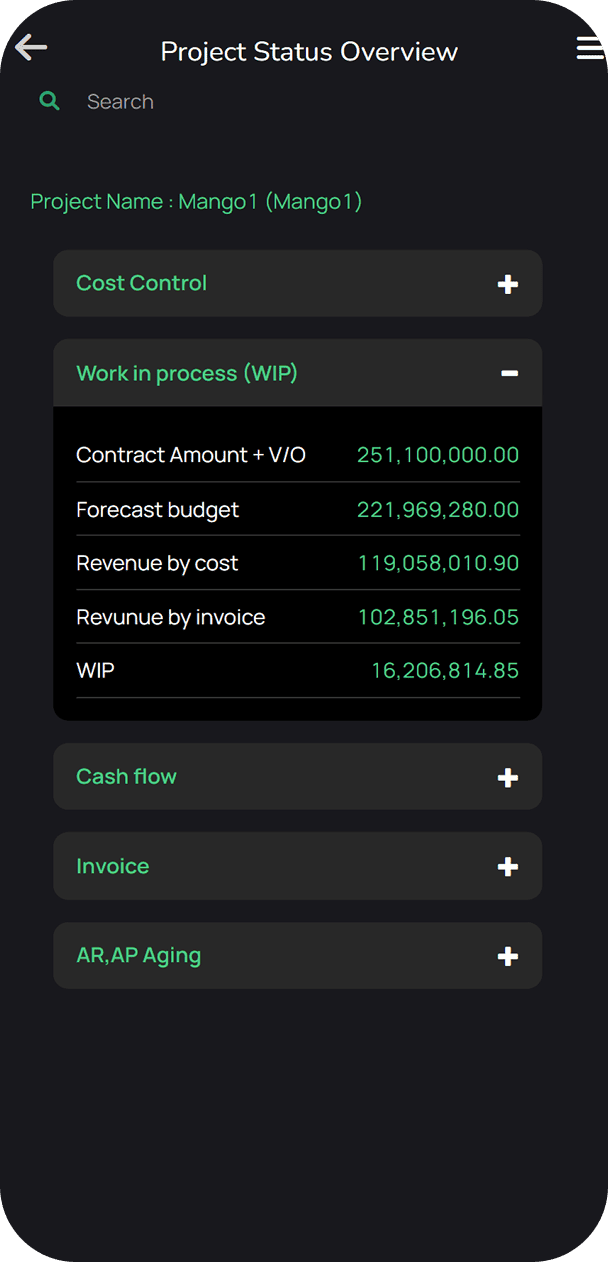The height and width of the screenshot is (1262, 608).
Task: Click the Project Name Mango1 label
Action: (196, 202)
